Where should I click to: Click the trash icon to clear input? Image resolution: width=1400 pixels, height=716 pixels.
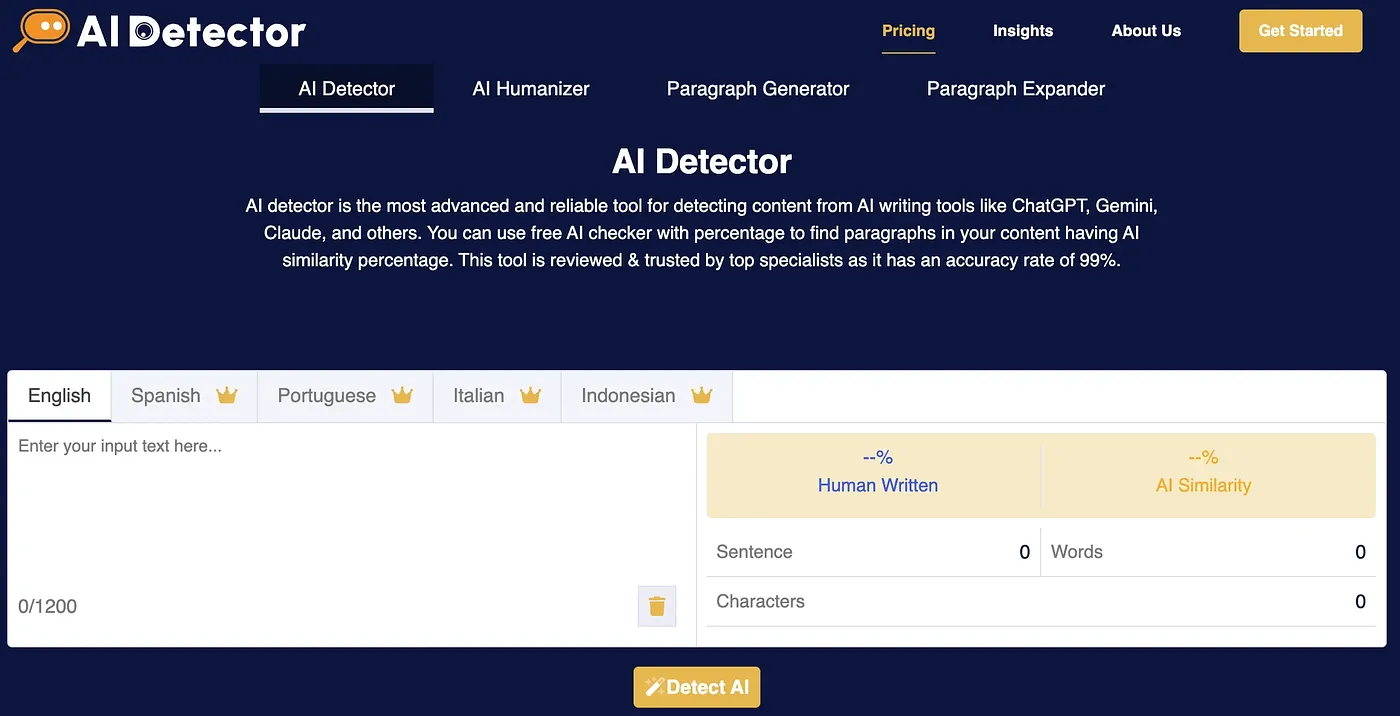click(657, 606)
